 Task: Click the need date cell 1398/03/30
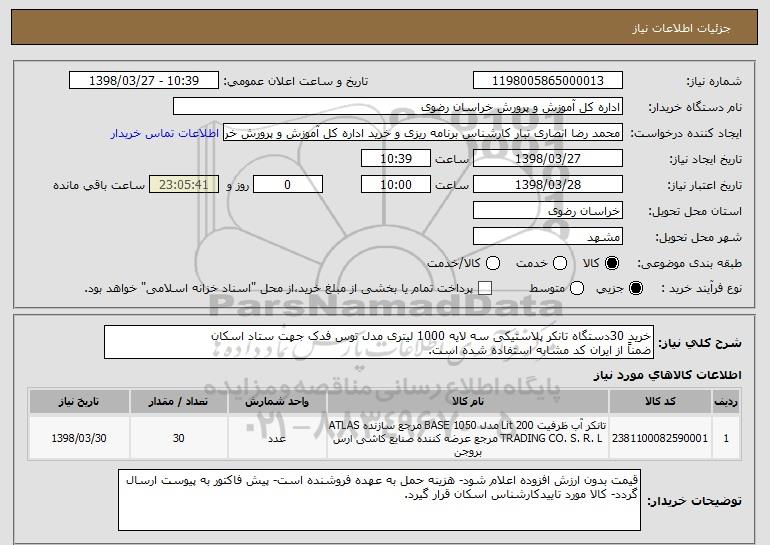coord(79,438)
